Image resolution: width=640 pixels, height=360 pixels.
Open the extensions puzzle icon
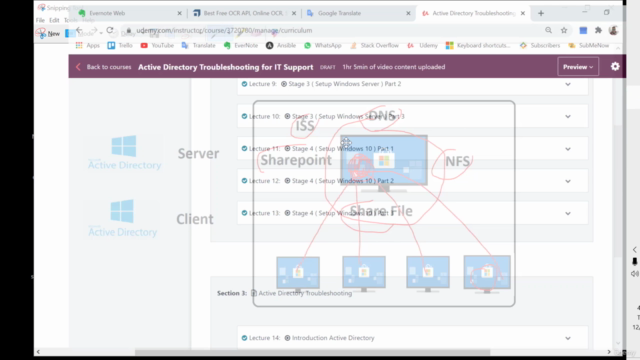[598, 30]
